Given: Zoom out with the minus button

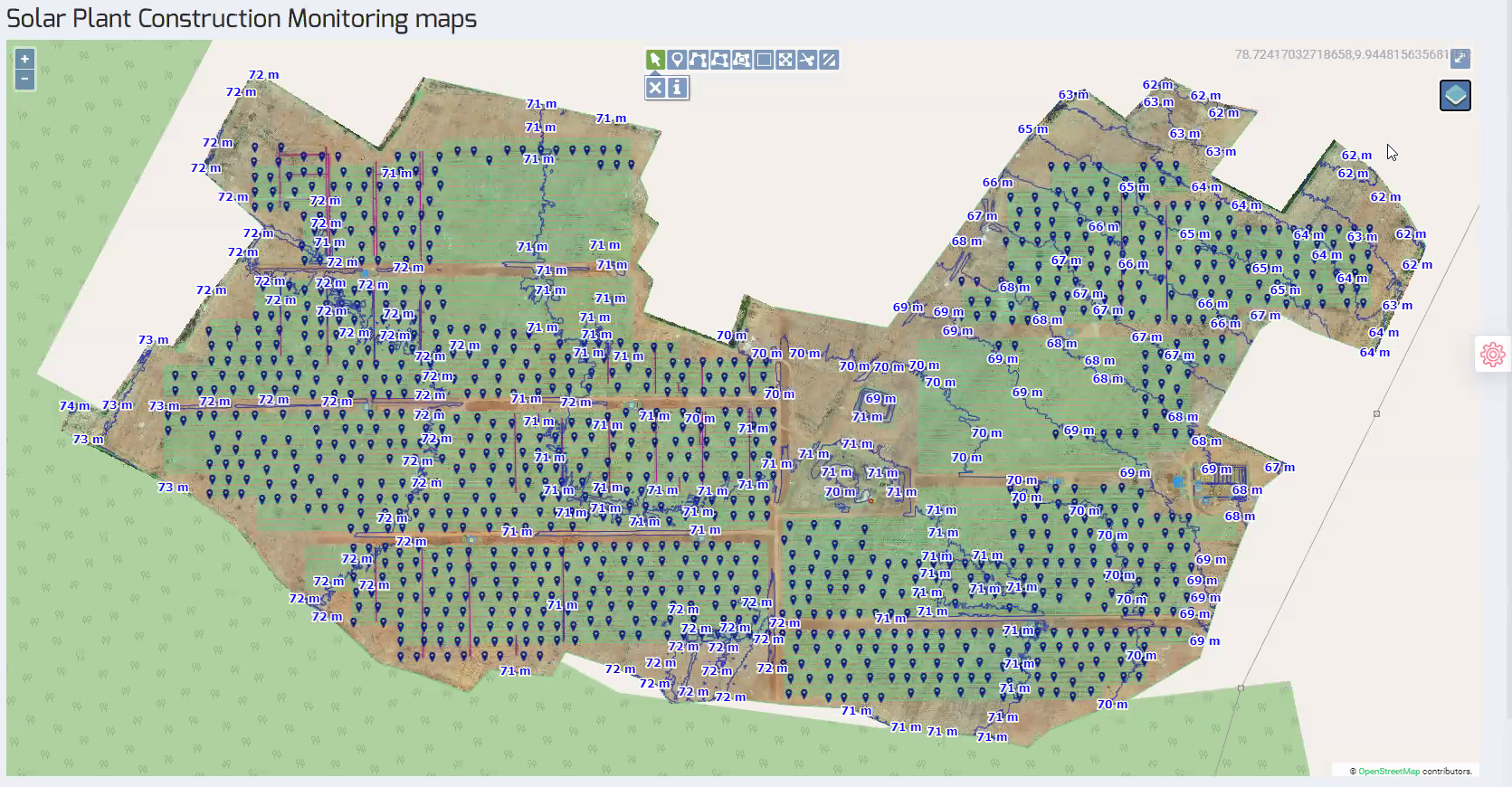Looking at the screenshot, I should tap(24, 79).
